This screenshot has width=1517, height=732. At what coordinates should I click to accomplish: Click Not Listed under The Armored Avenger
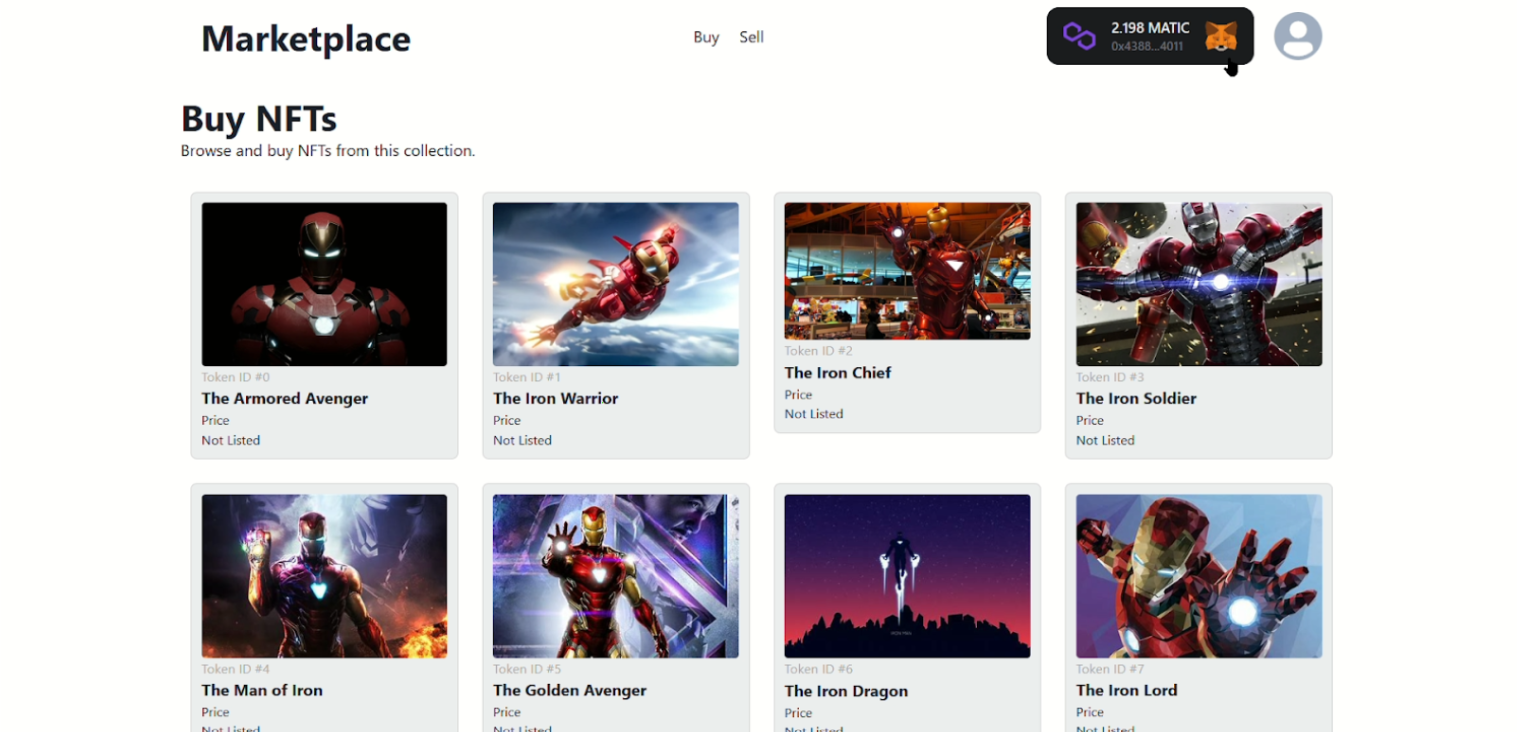click(x=230, y=440)
